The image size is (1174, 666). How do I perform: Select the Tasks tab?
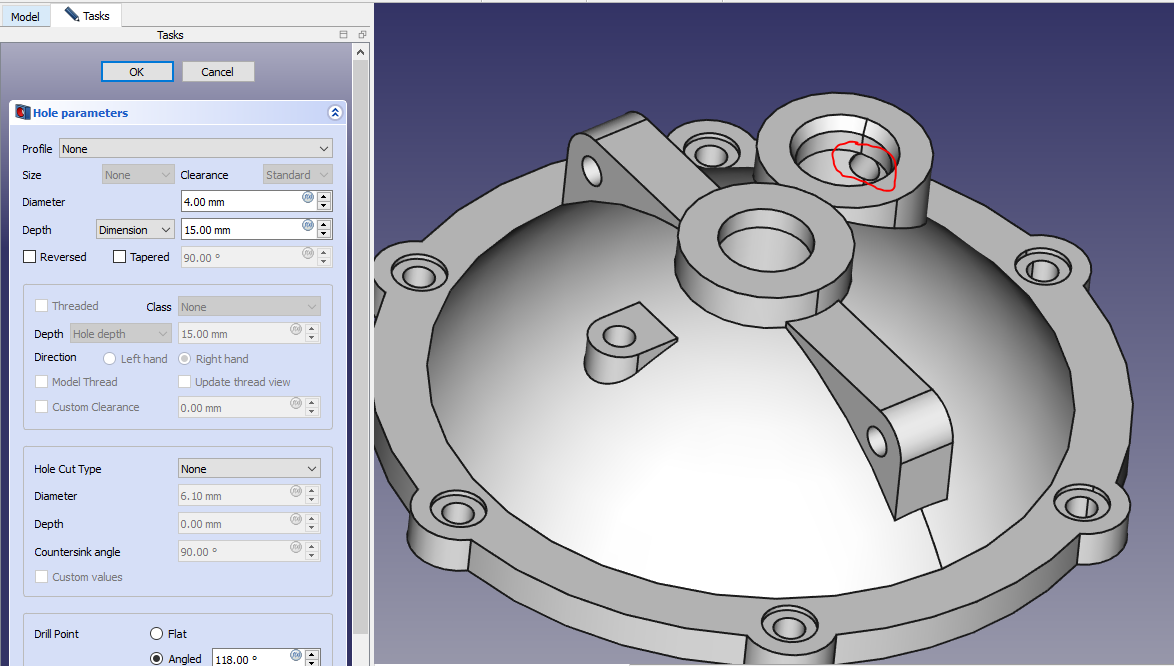coord(87,16)
